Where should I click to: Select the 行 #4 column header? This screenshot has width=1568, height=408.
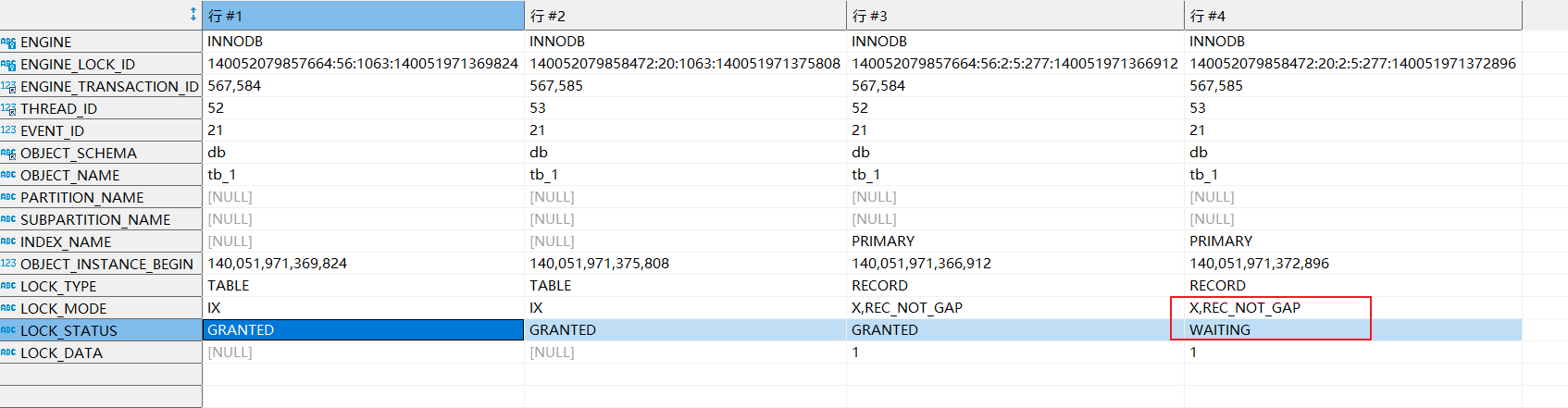pos(1352,16)
